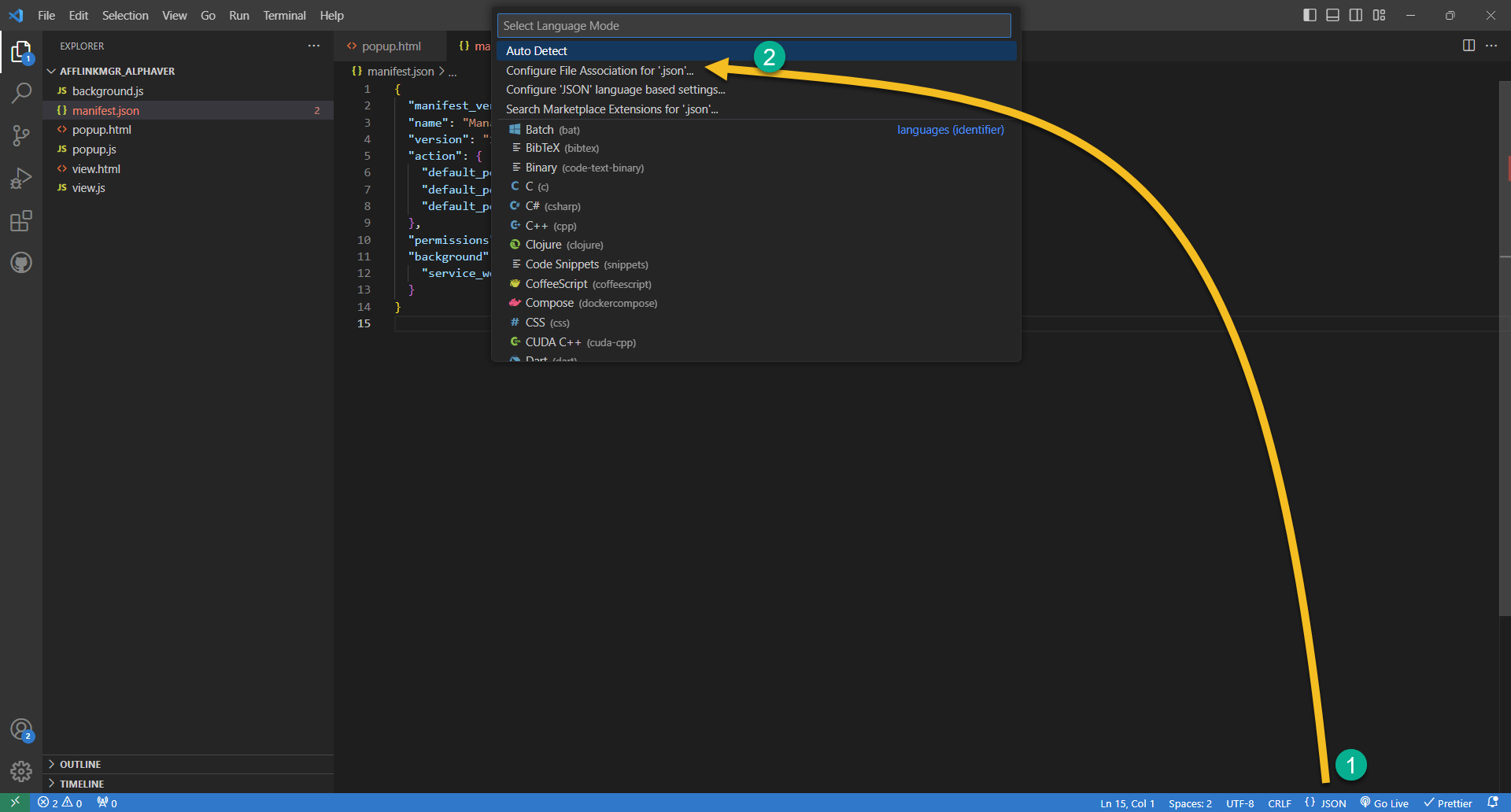Choose Search Marketplace Extensions for '.json'
This screenshot has width=1511, height=812.
click(756, 109)
